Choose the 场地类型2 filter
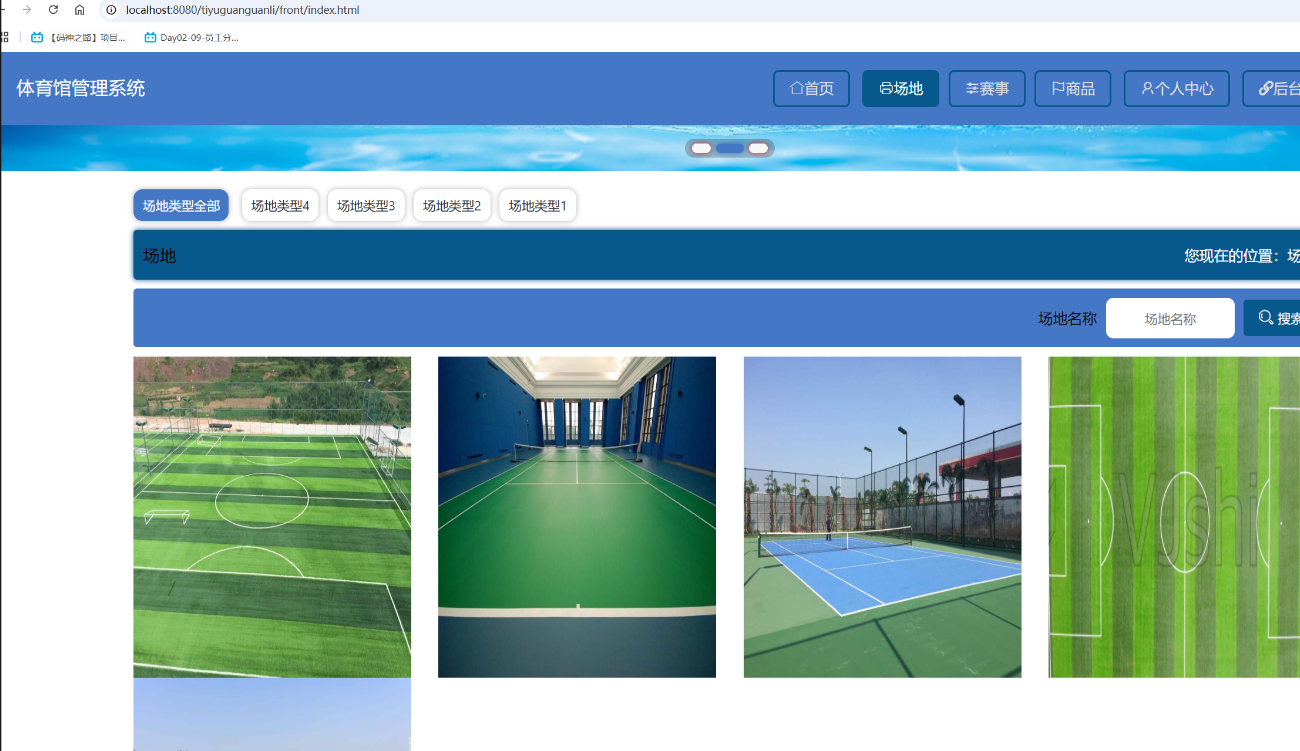This screenshot has width=1300, height=751. click(x=452, y=206)
